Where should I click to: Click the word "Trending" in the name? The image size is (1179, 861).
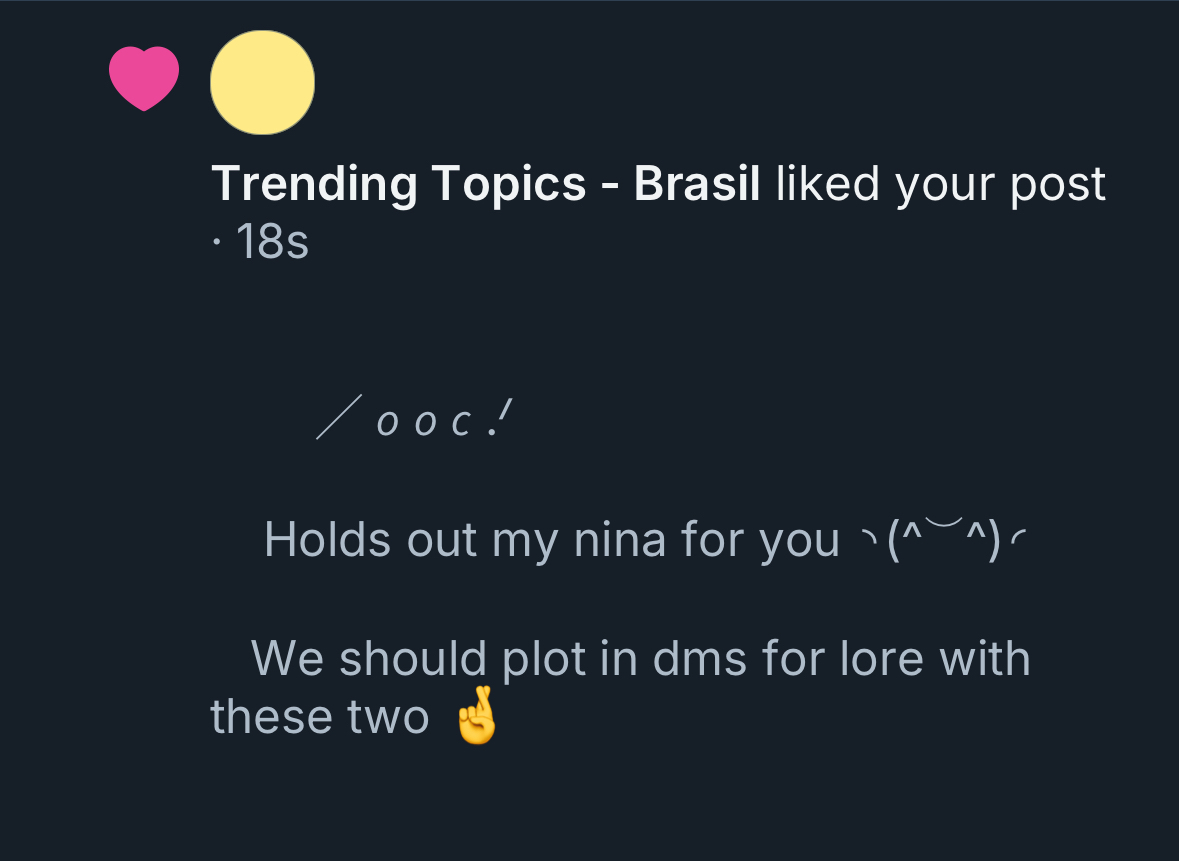point(314,184)
